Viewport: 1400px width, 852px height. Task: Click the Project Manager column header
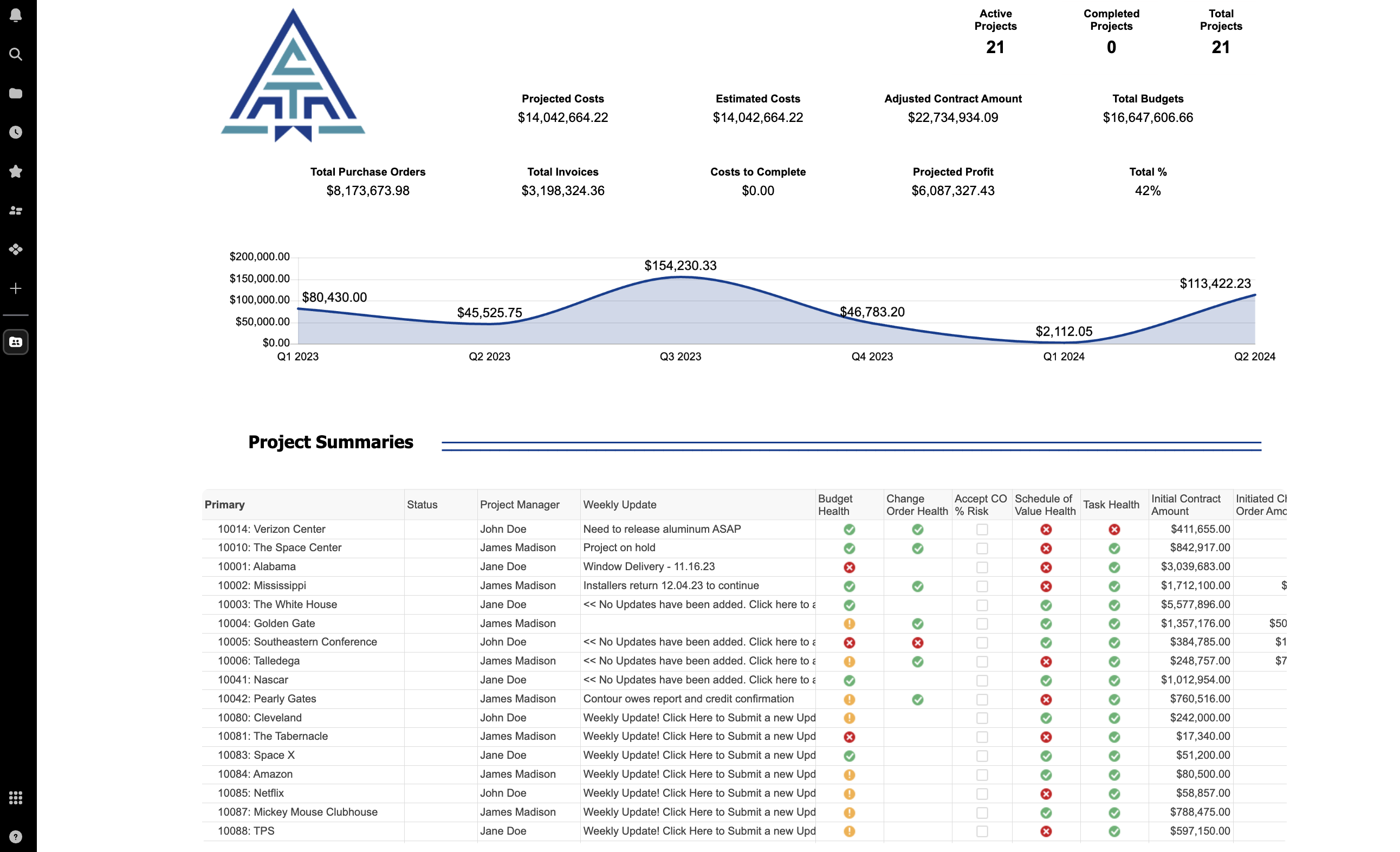[x=529, y=505]
